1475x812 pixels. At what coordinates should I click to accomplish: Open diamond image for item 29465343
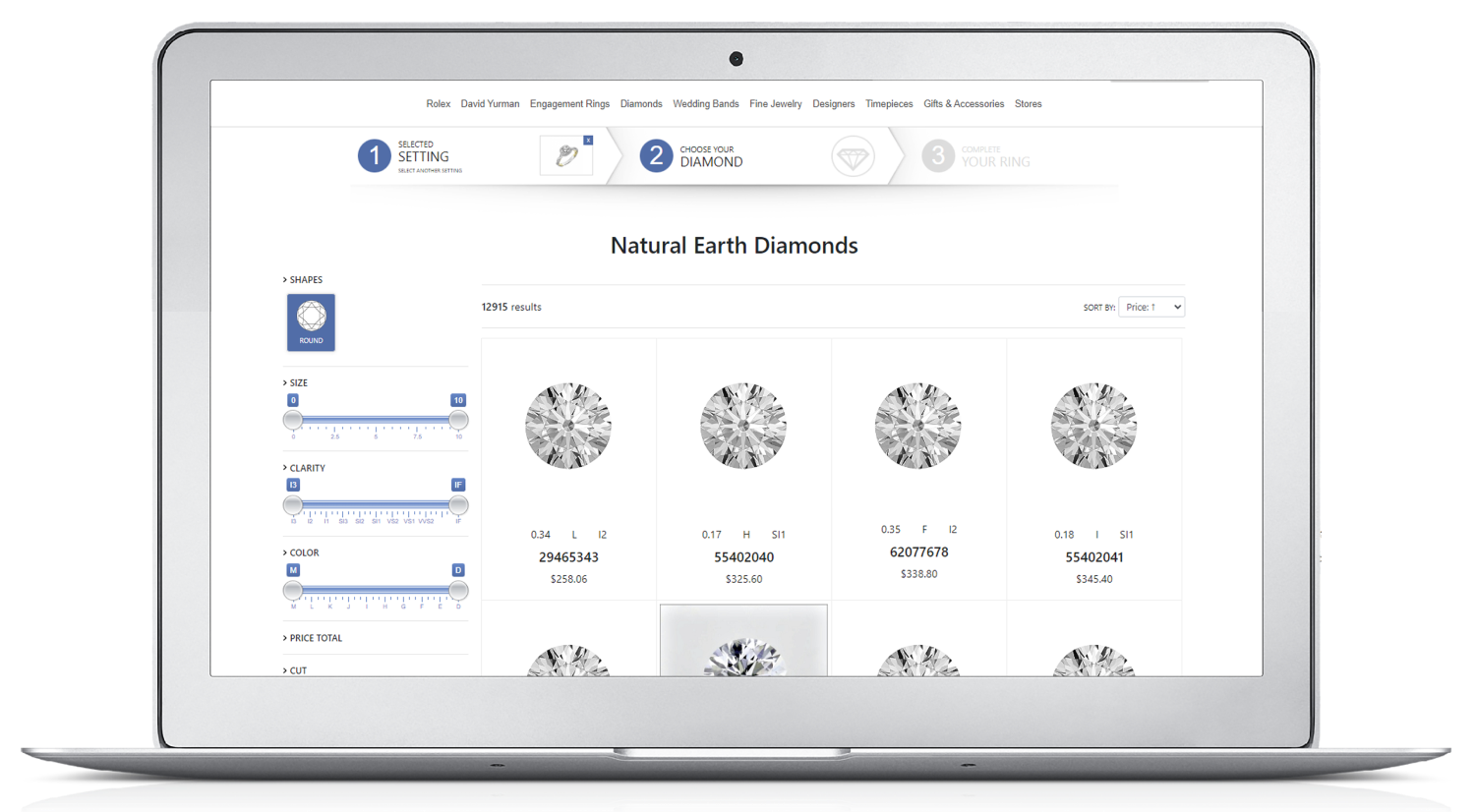pos(568,426)
